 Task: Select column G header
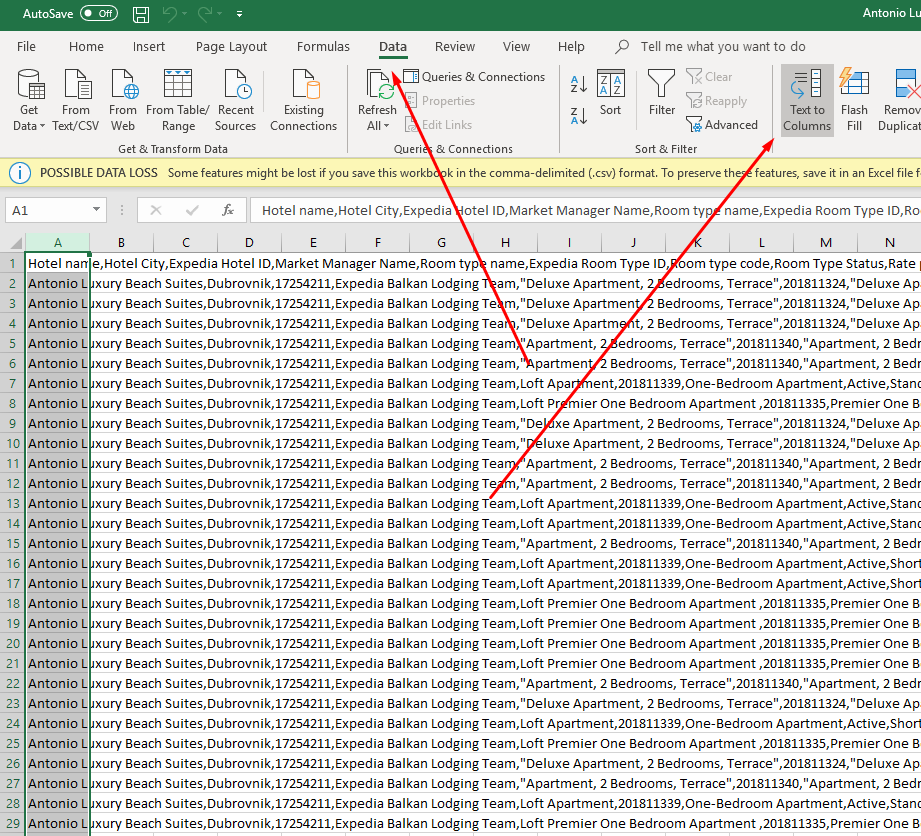pos(442,243)
